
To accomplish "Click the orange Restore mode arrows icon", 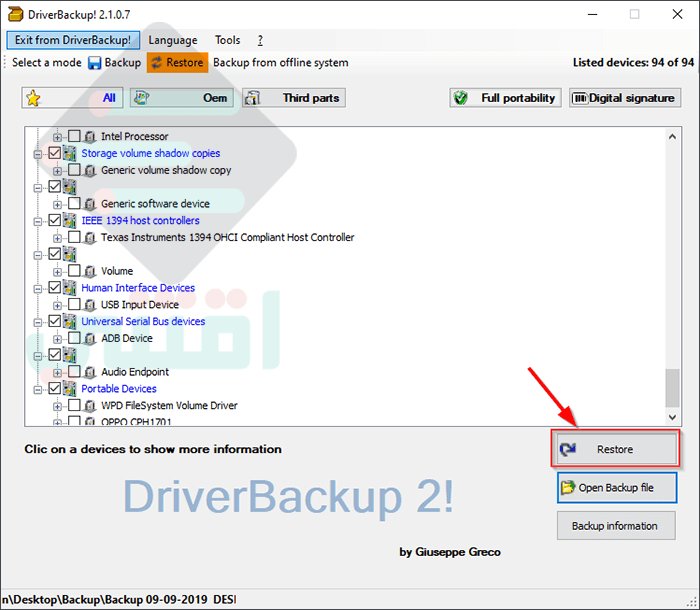I will click(156, 63).
